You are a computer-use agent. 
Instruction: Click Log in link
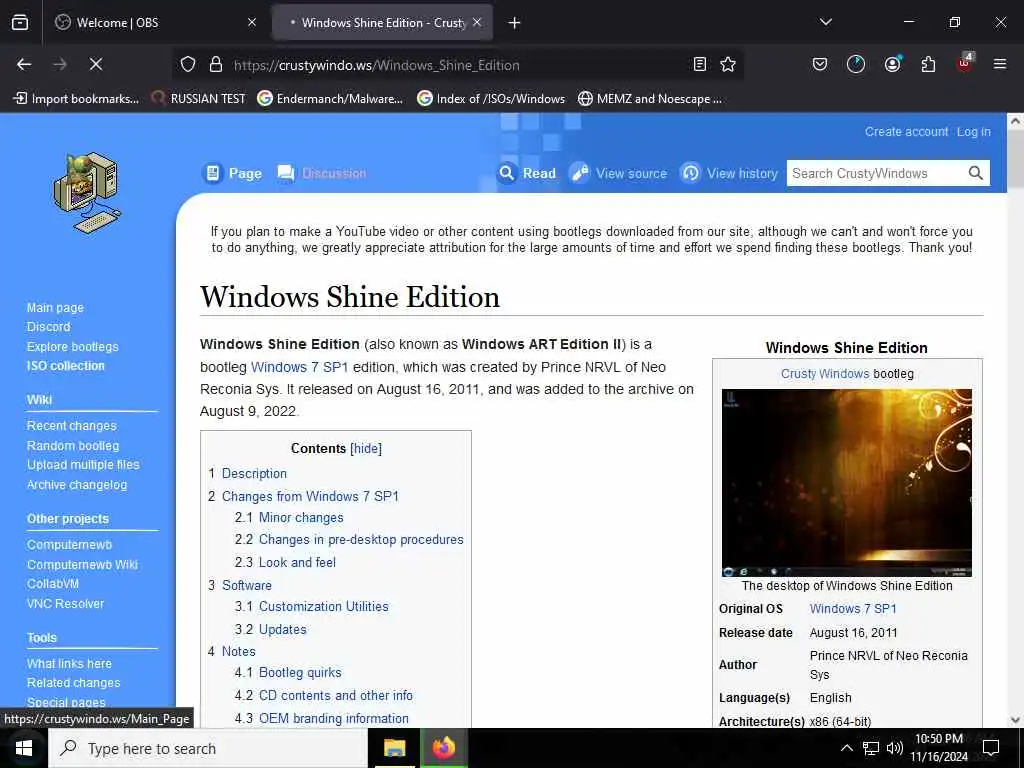(x=974, y=131)
